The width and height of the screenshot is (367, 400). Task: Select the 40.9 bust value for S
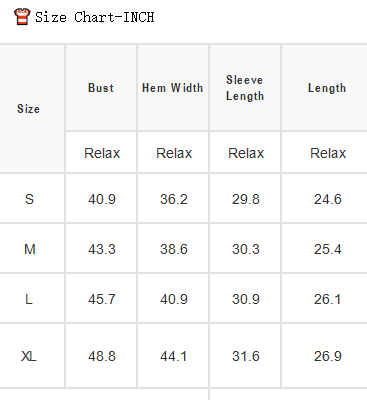[102, 199]
